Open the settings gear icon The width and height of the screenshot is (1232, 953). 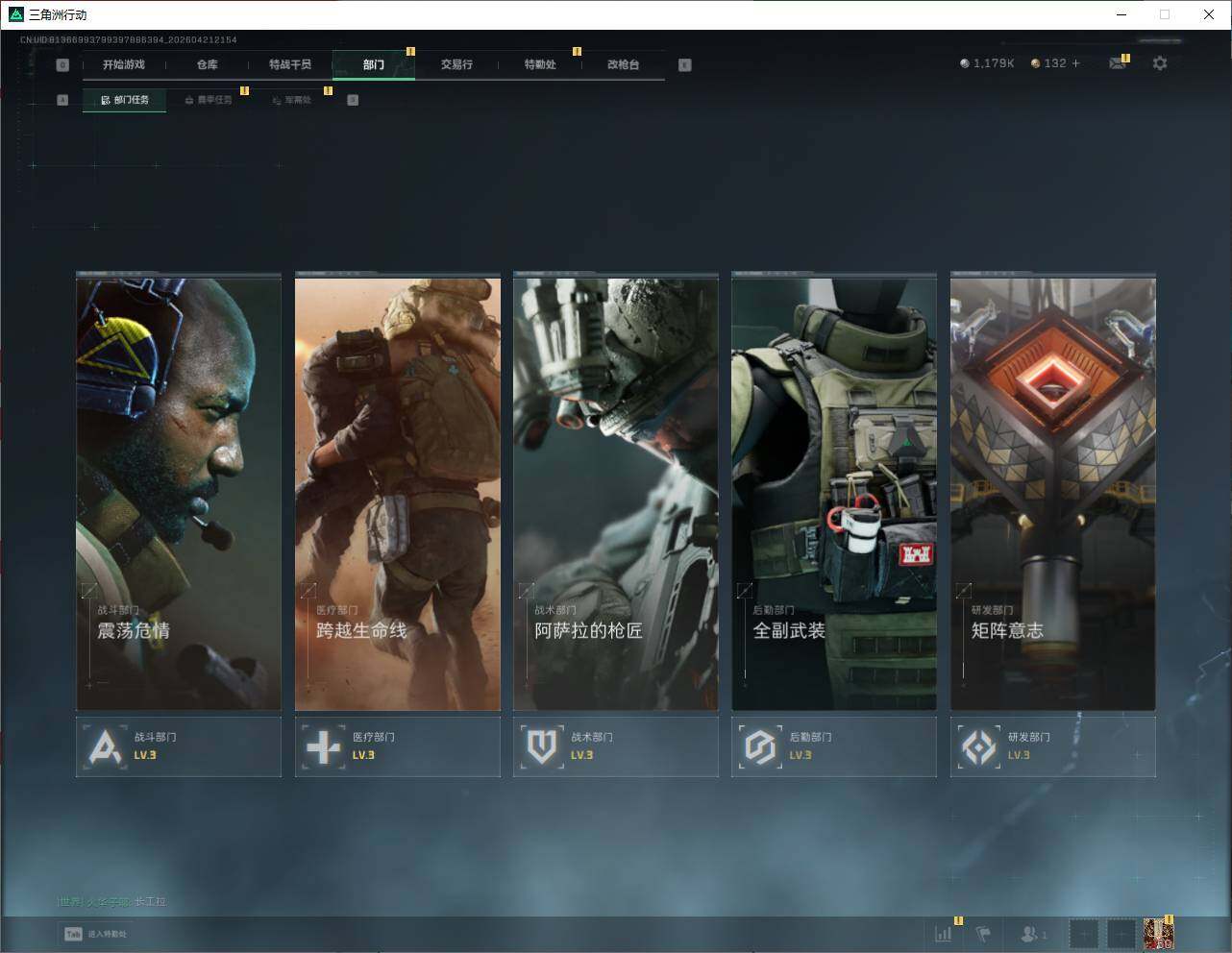pos(1160,63)
